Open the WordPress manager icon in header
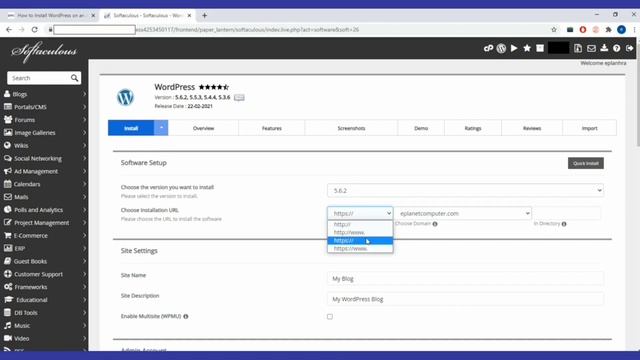 (x=501, y=48)
